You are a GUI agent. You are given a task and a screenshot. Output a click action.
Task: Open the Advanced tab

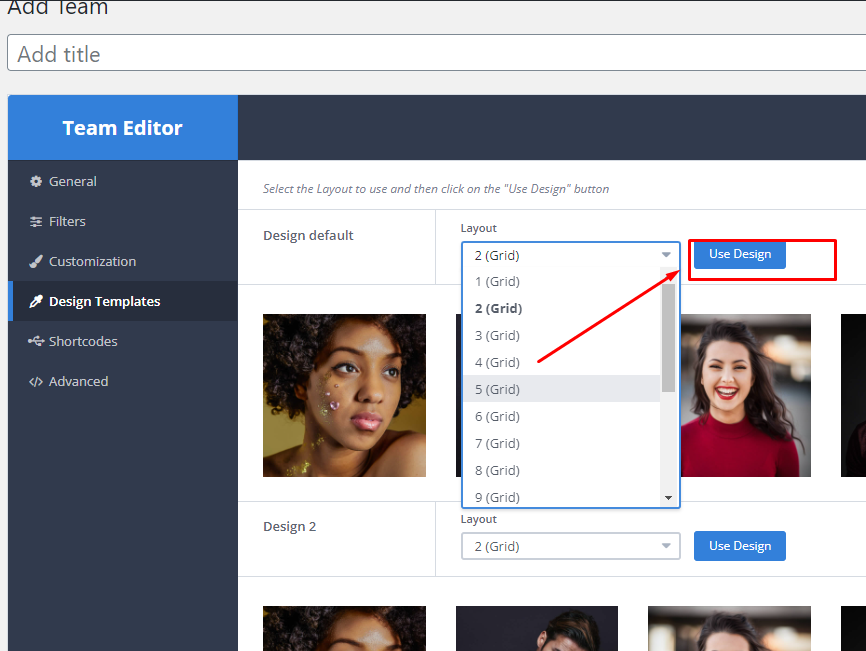123,382
